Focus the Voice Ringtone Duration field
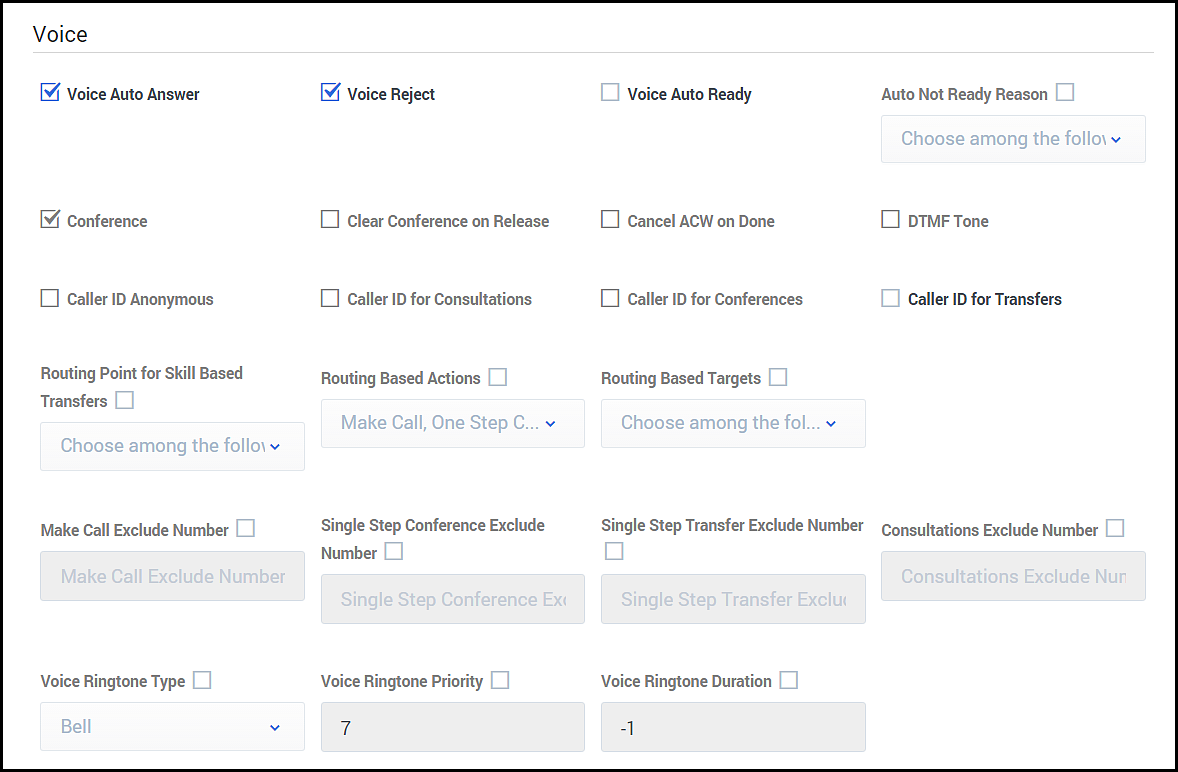The width and height of the screenshot is (1178, 772). 732,727
